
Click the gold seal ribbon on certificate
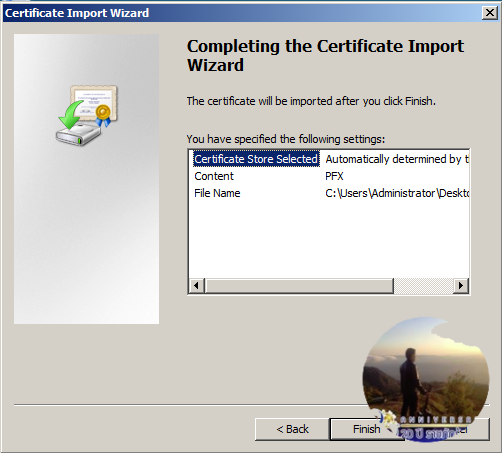tap(103, 116)
